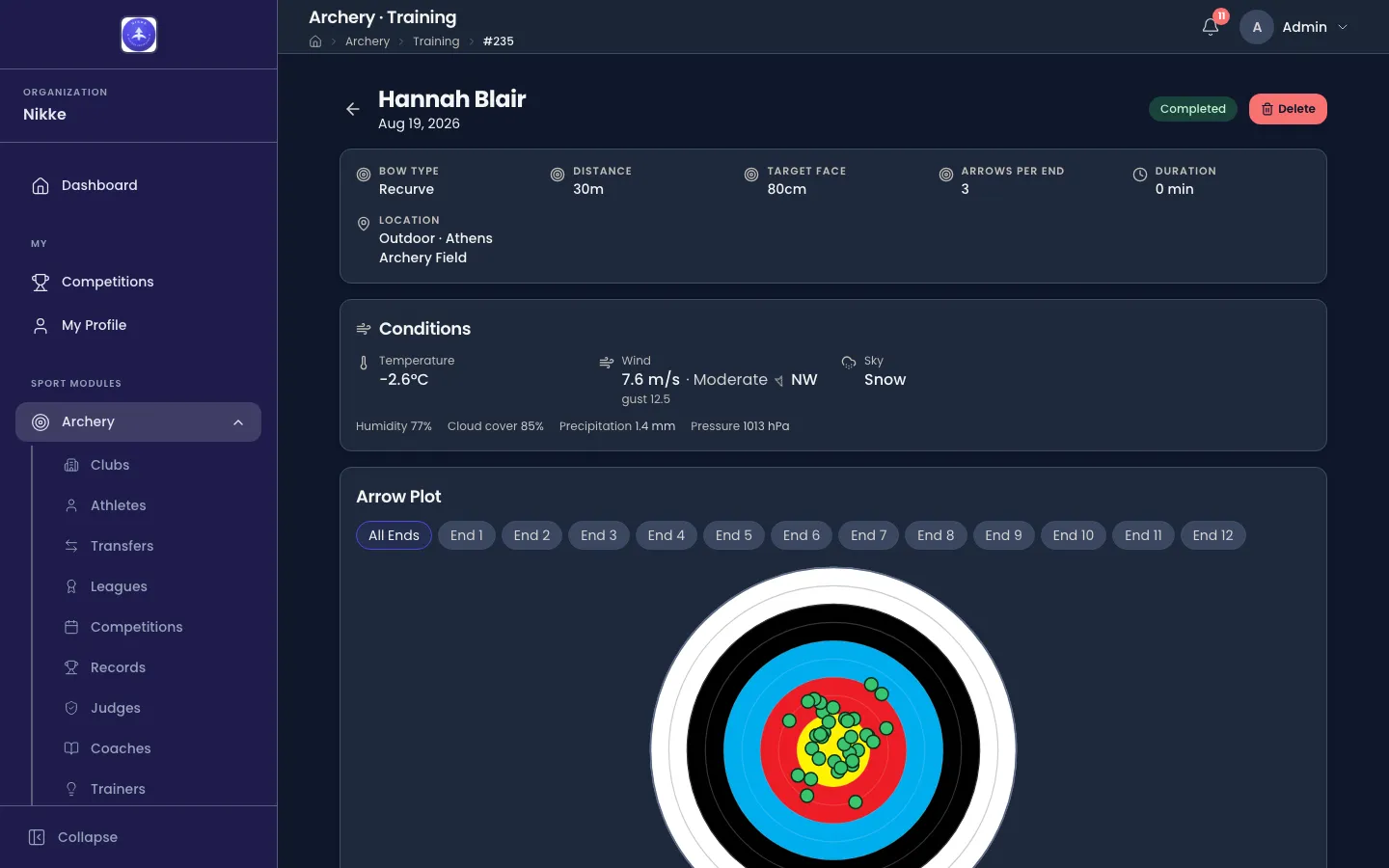
Task: Show arrows for End 6
Action: (x=802, y=535)
